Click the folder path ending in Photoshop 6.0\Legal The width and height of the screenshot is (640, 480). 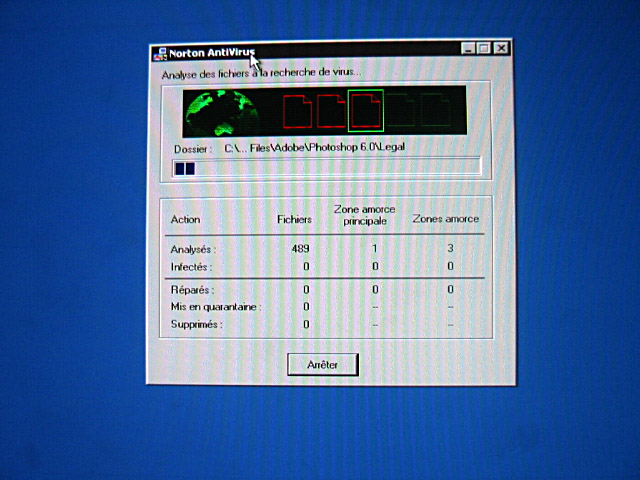315,147
